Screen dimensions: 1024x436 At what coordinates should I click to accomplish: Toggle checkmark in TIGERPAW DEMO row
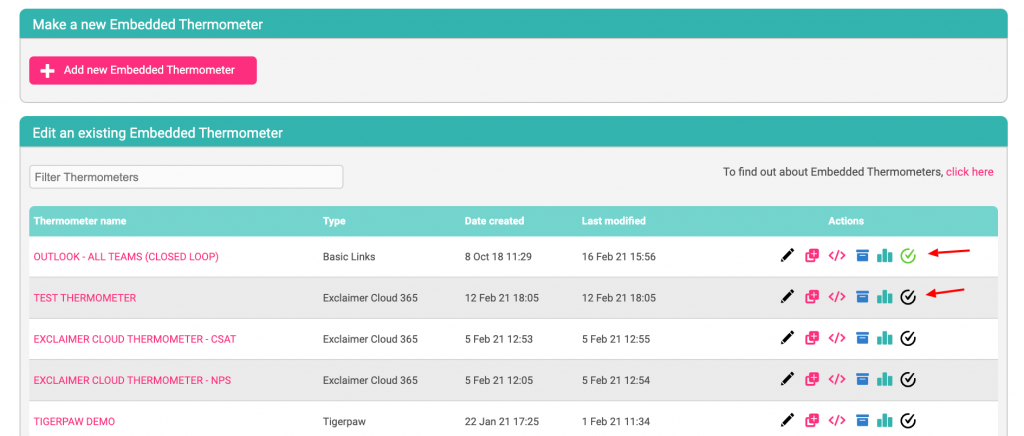click(x=908, y=420)
